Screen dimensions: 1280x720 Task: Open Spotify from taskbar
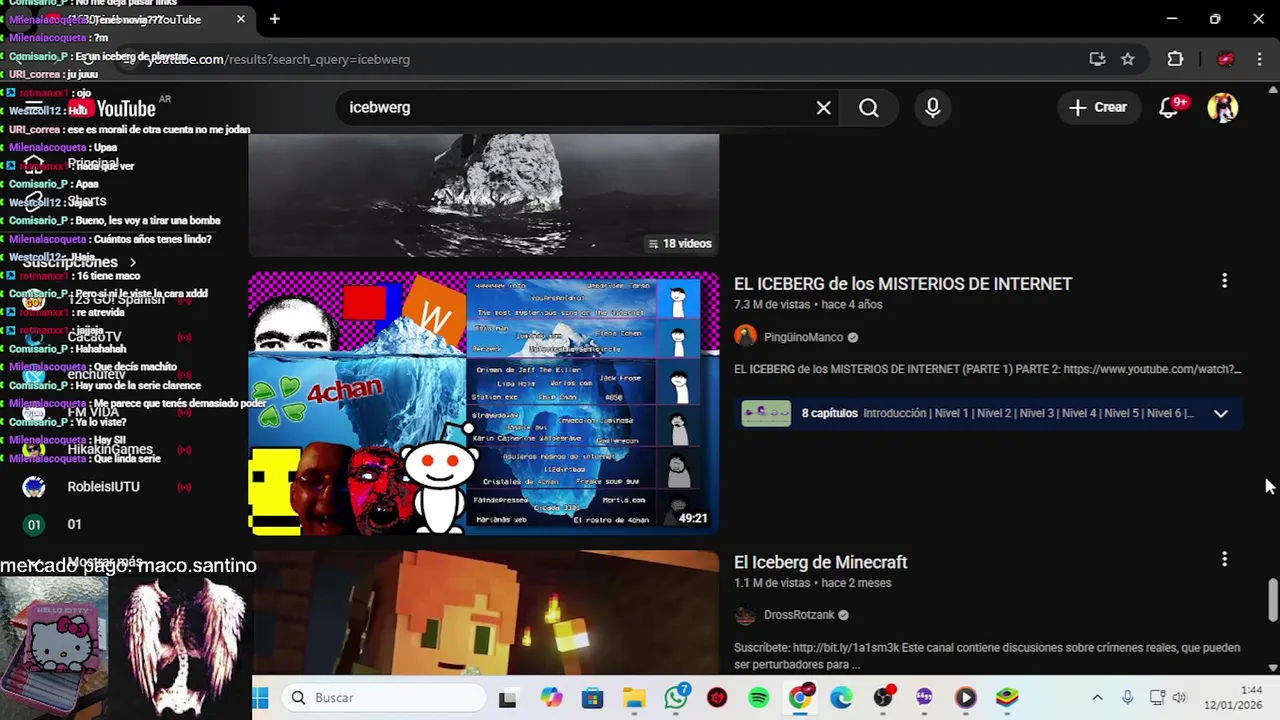click(759, 698)
